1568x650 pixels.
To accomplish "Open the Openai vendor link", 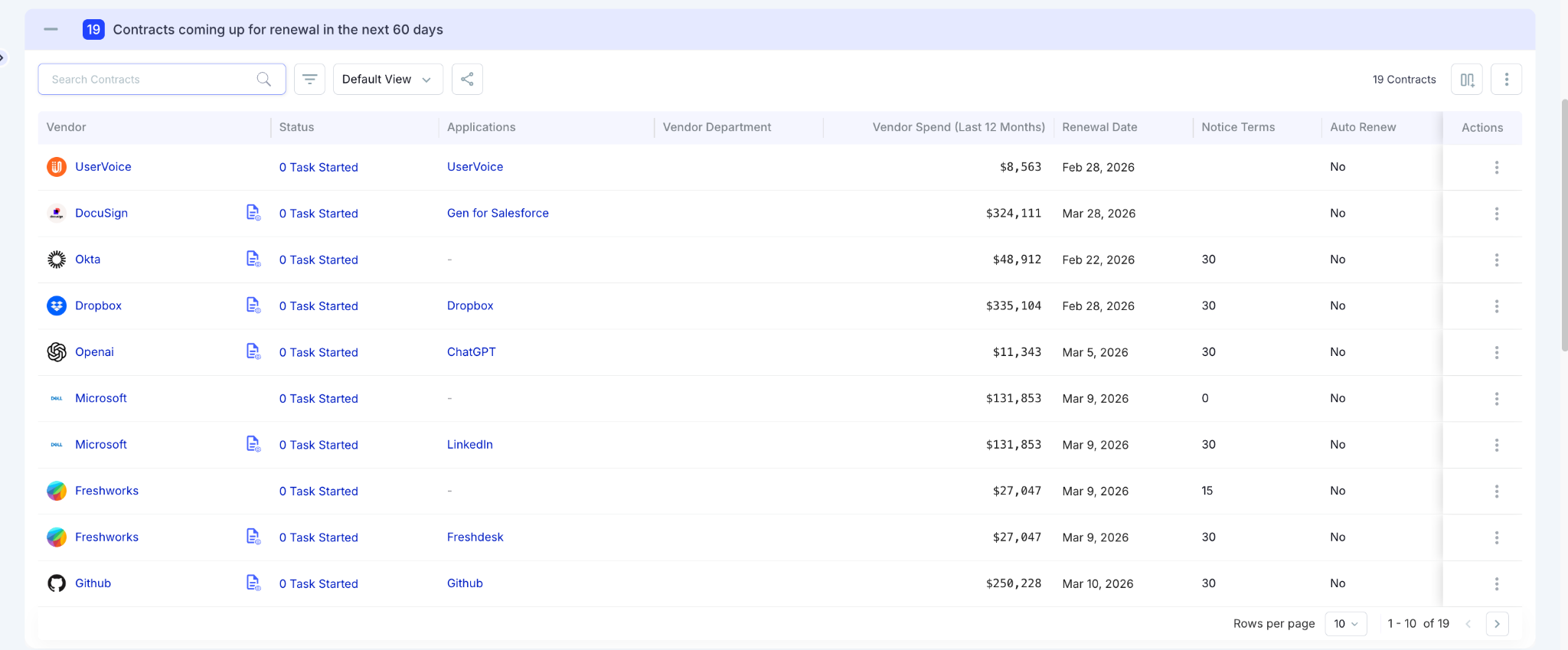I will pyautogui.click(x=94, y=352).
